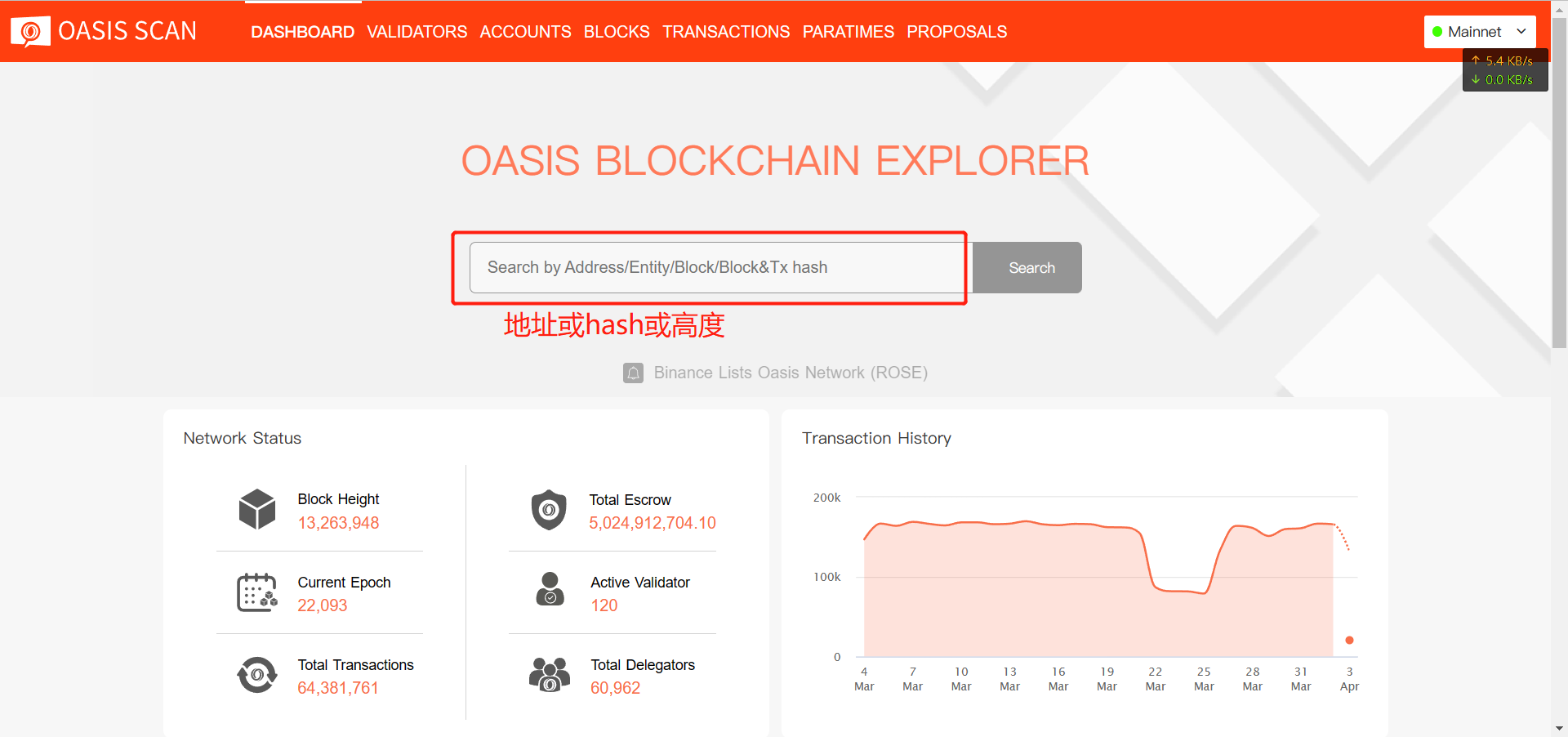Open the DASHBOARD tab
This screenshot has height=737, width=1568.
pos(302,32)
